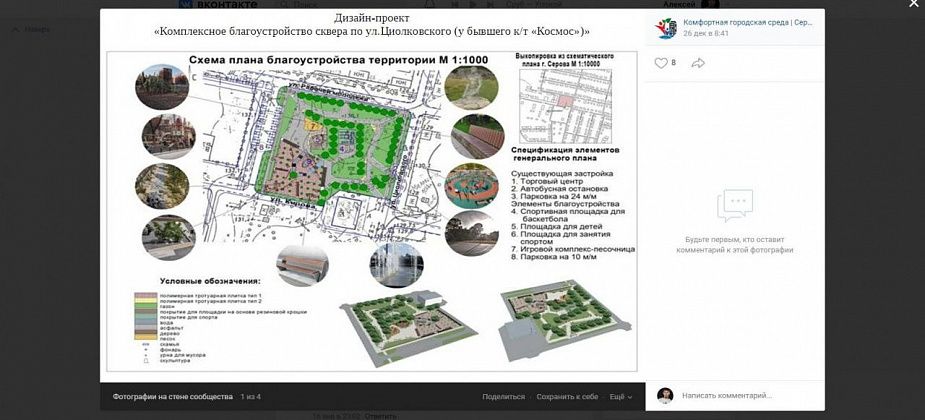925x420 pixels.
Task: Click the empty comments speech bubble icon
Action: (735, 205)
